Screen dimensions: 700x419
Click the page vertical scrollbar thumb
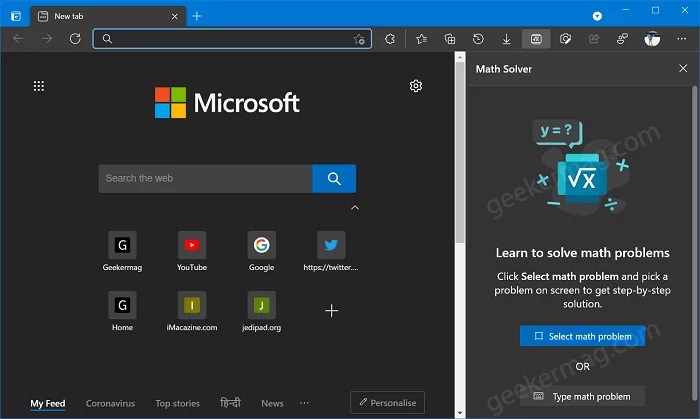coord(460,152)
